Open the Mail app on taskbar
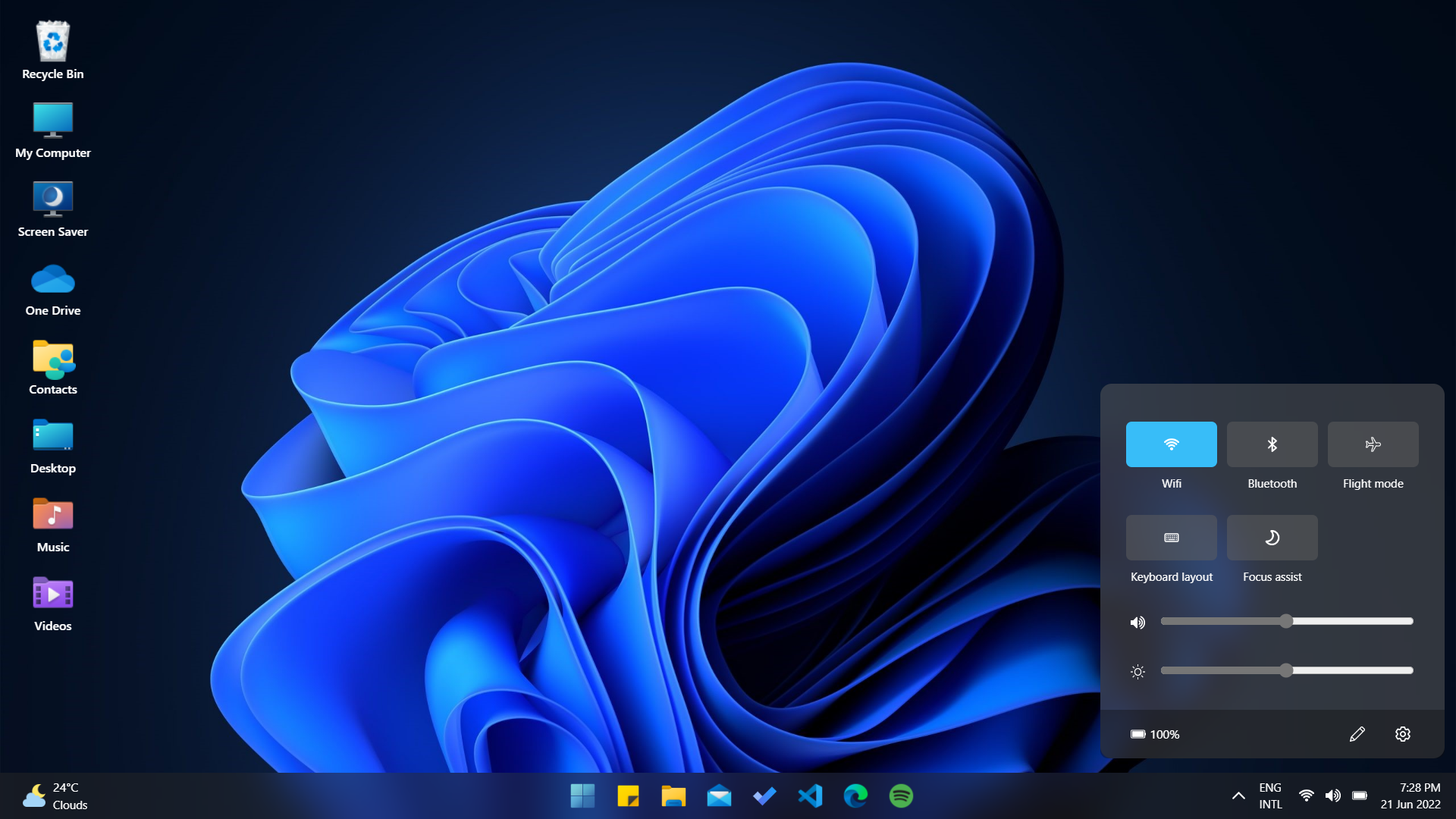 point(719,796)
